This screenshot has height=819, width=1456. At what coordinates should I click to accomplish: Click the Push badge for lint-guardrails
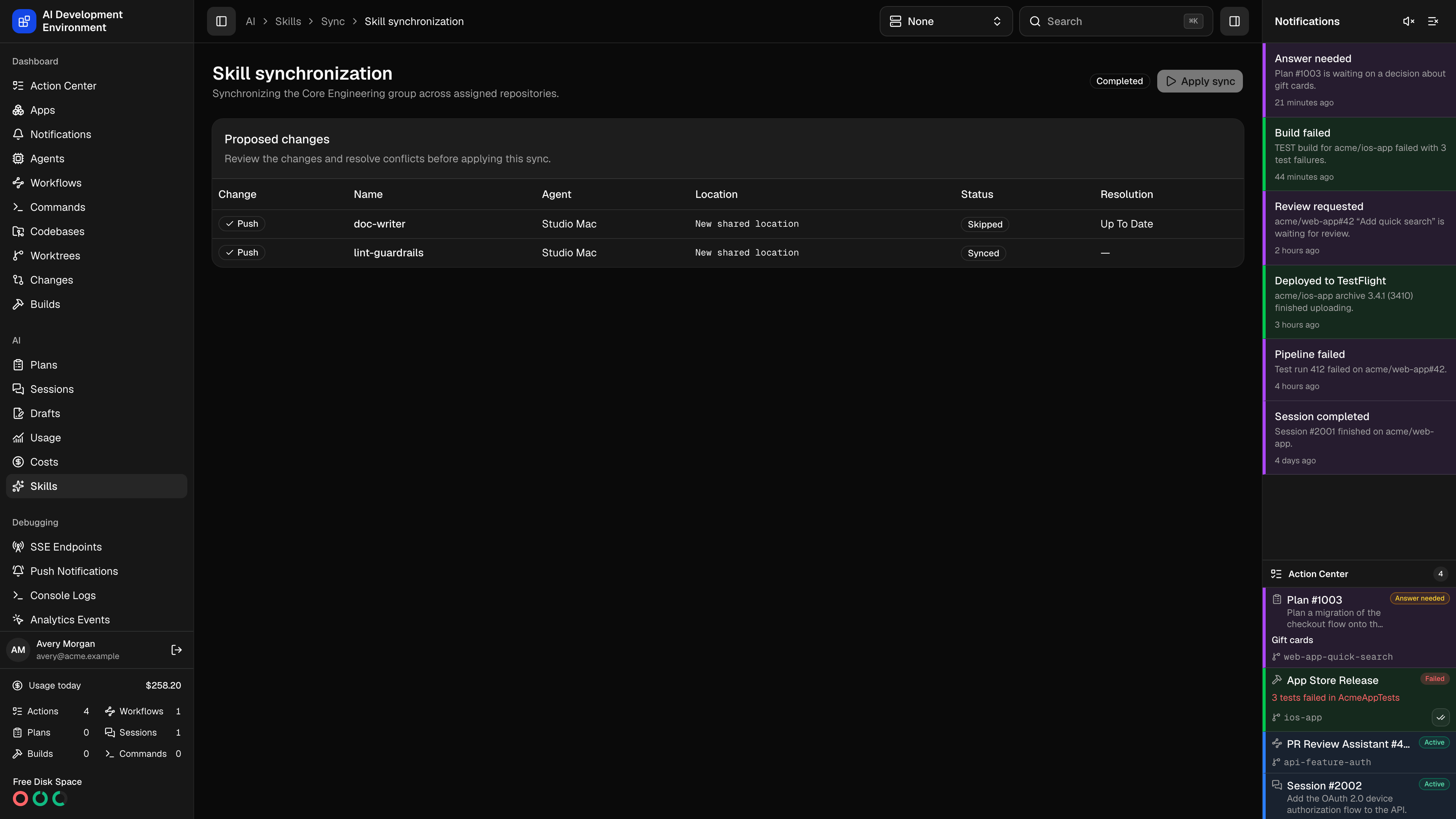click(242, 253)
